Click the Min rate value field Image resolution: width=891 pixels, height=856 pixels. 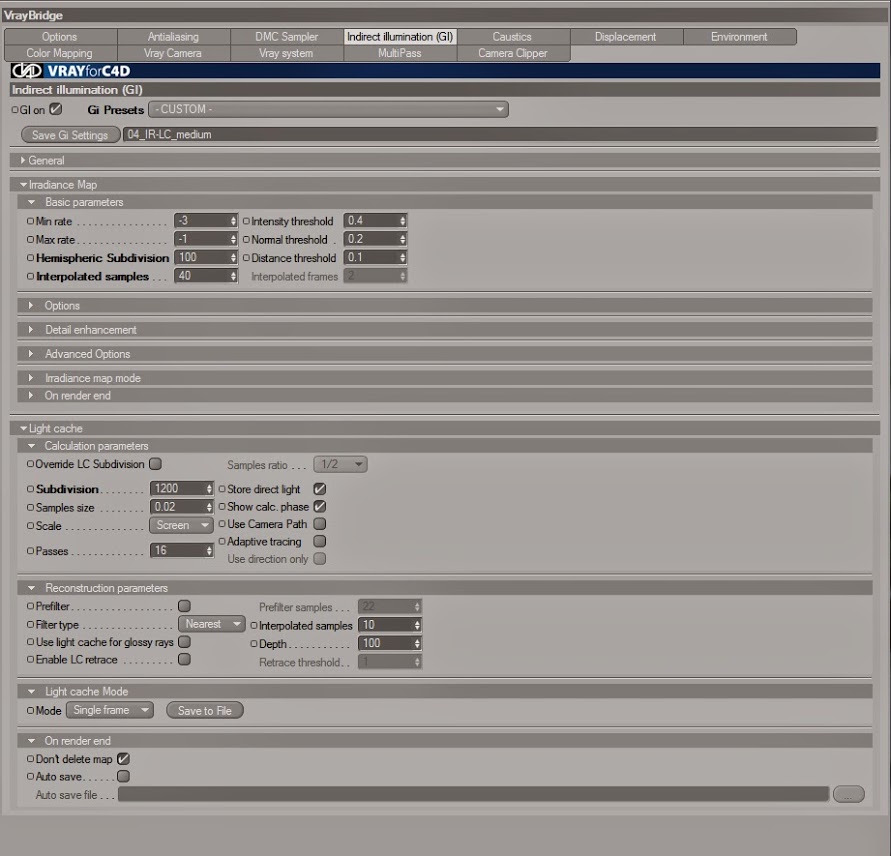coord(201,221)
